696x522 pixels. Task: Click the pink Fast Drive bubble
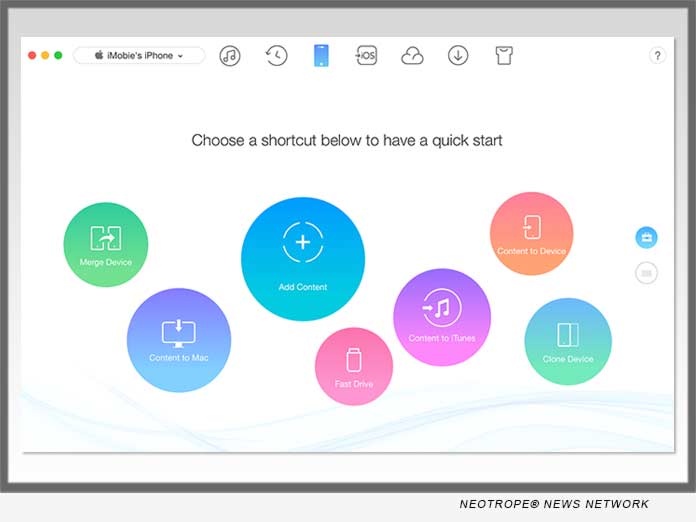coord(354,367)
